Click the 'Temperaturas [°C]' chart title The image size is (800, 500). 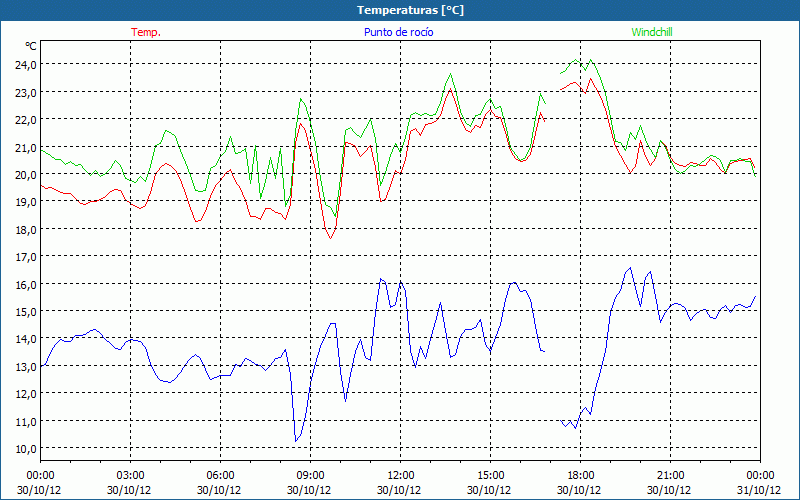[410, 10]
